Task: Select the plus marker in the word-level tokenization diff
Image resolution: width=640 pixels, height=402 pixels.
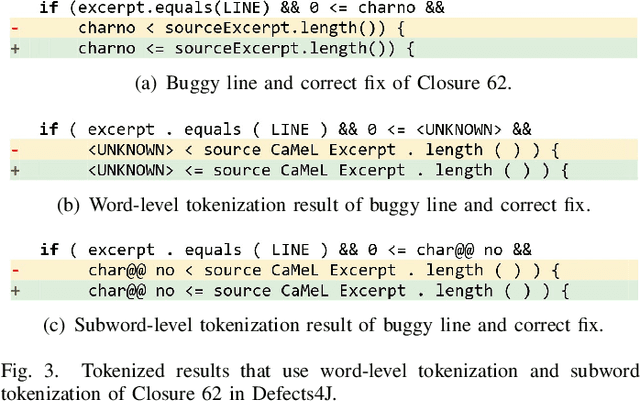Action: click(15, 169)
